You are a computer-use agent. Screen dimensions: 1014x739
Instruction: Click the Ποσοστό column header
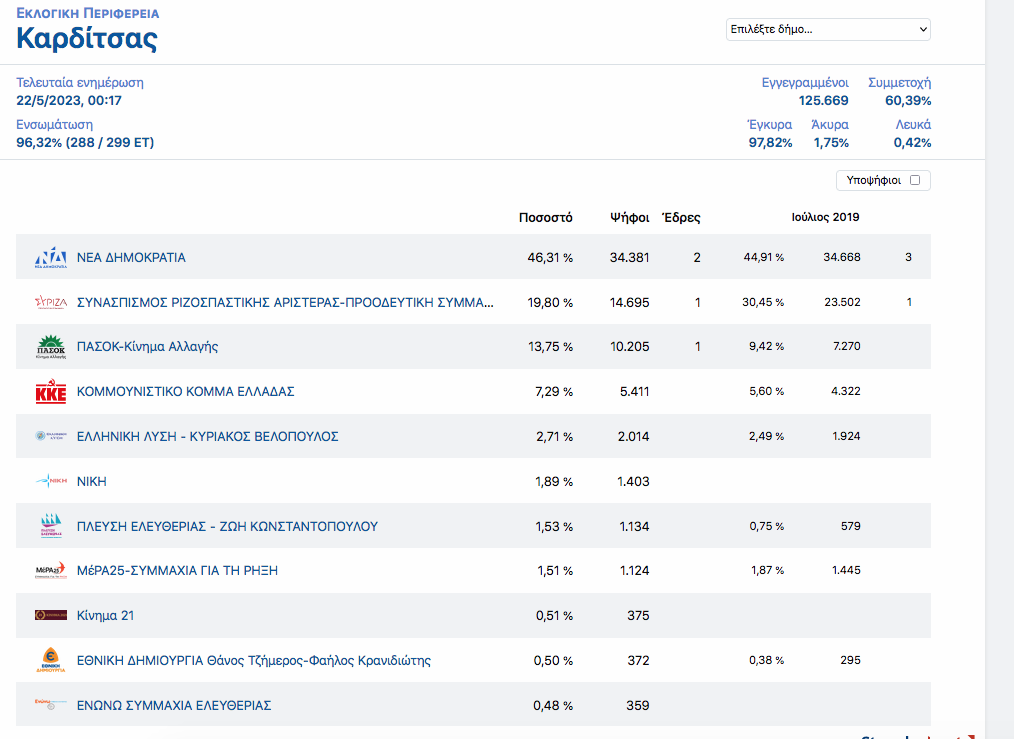tap(545, 217)
